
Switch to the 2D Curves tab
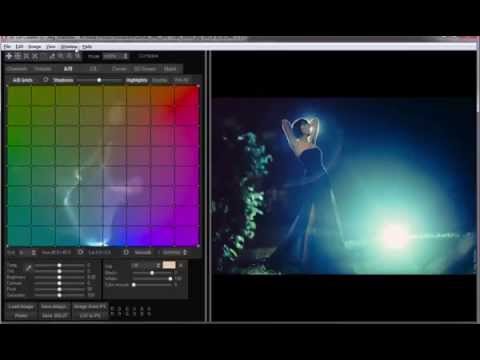145,69
